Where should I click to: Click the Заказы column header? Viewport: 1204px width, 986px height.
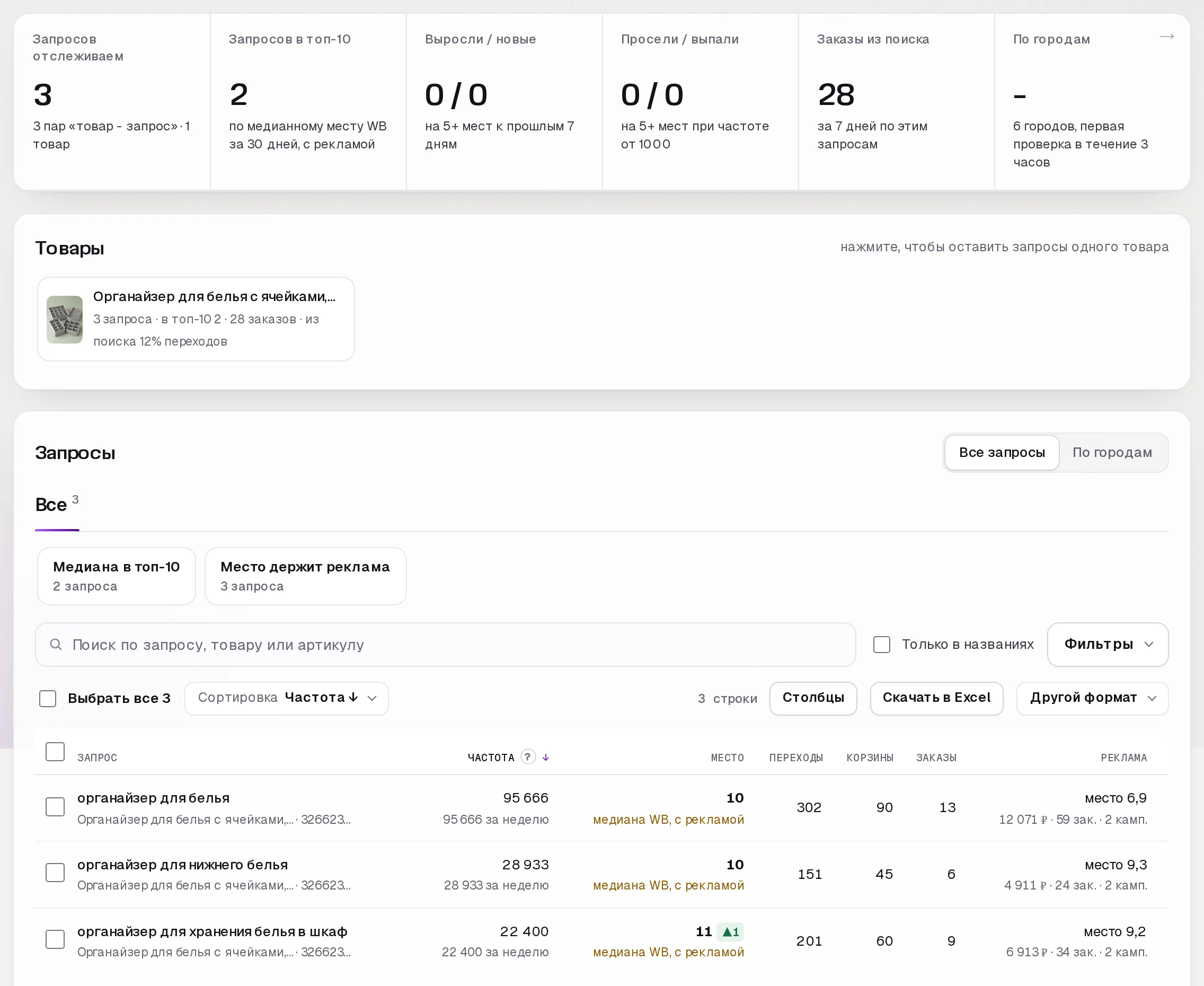tap(936, 758)
